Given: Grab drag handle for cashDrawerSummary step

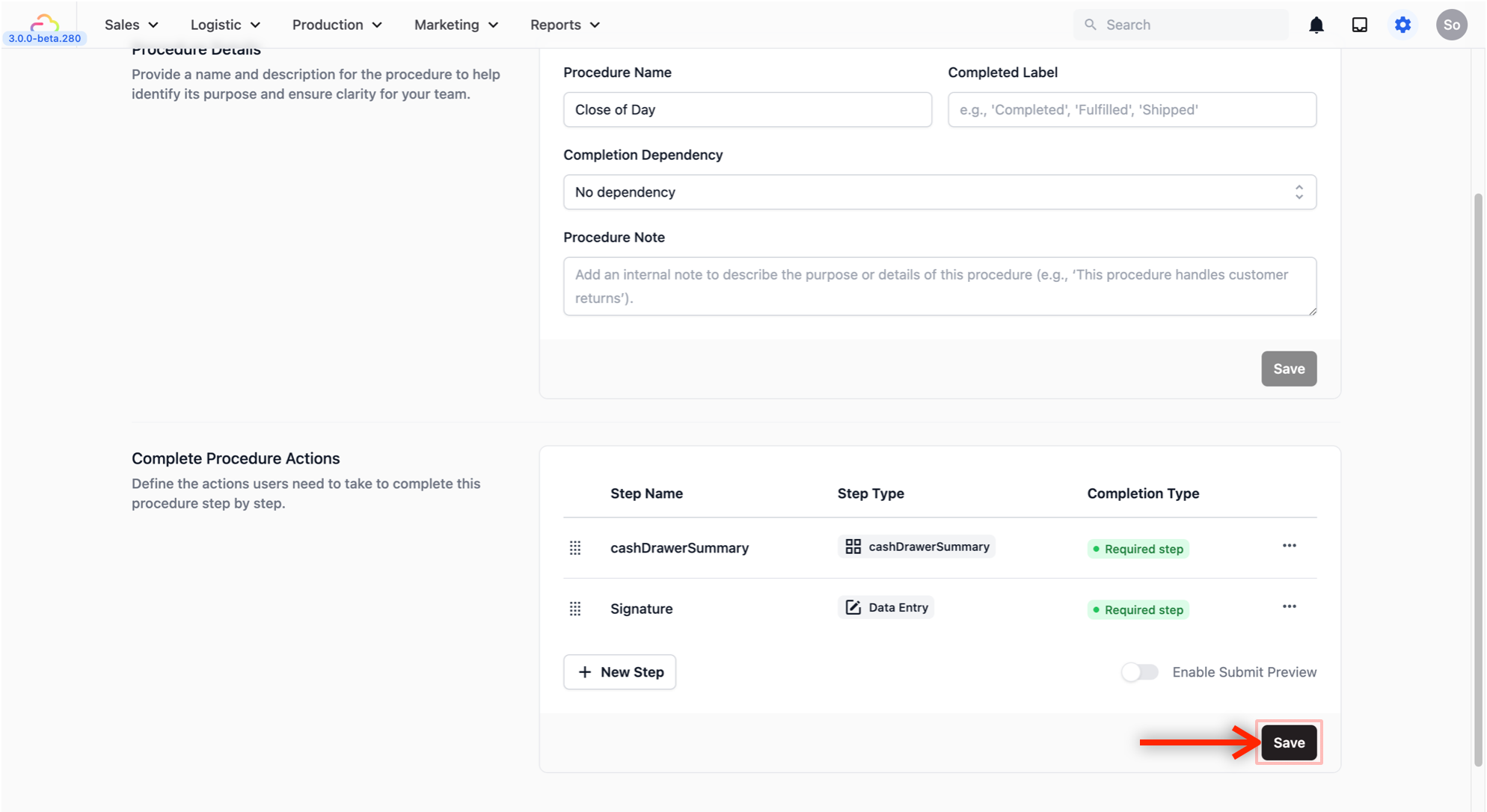Looking at the screenshot, I should tap(574, 548).
